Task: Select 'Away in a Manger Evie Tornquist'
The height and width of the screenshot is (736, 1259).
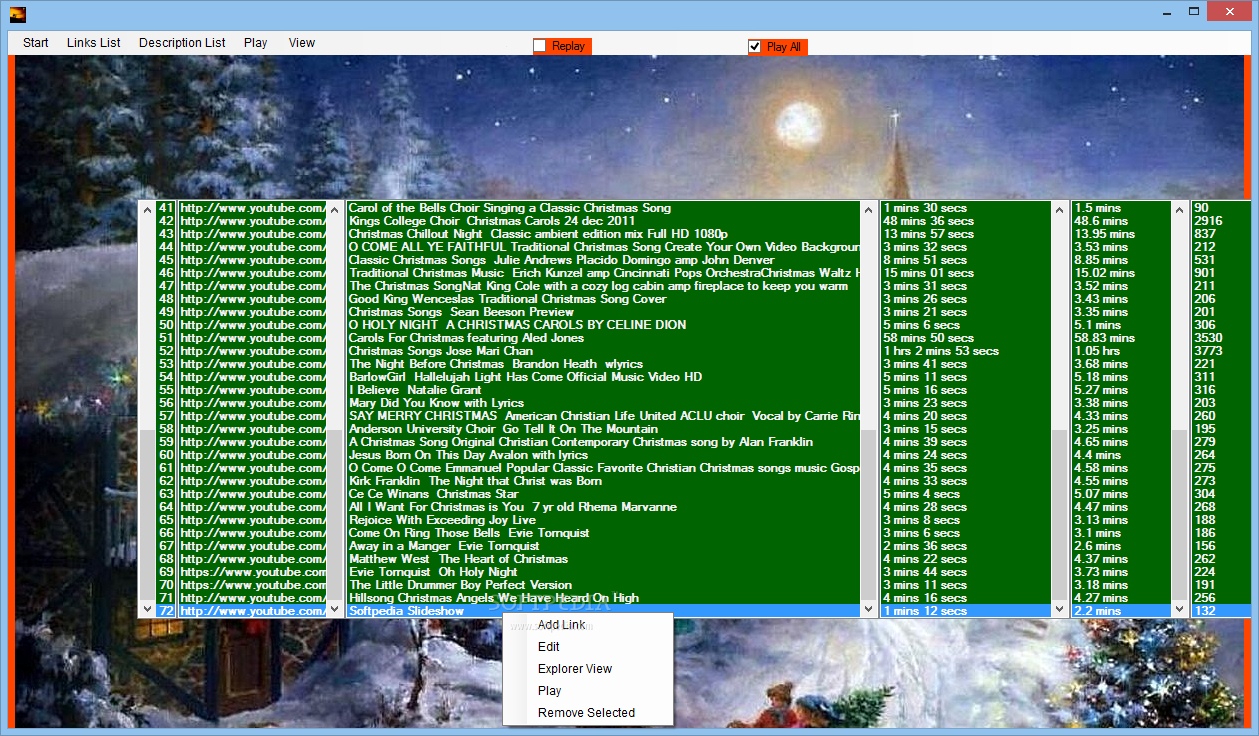Action: tap(603, 546)
